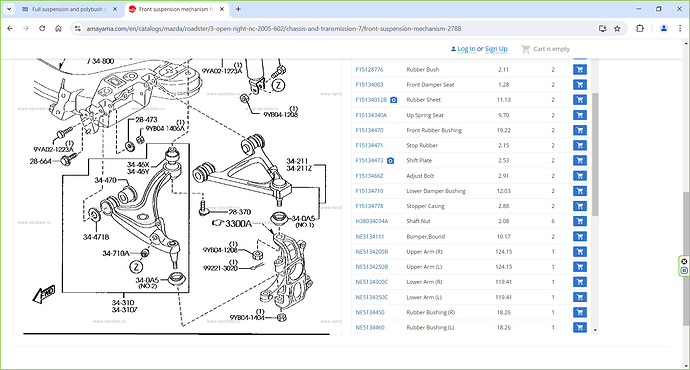Switch to Full suspension and polybush tab
The height and width of the screenshot is (370, 690).
70,9
